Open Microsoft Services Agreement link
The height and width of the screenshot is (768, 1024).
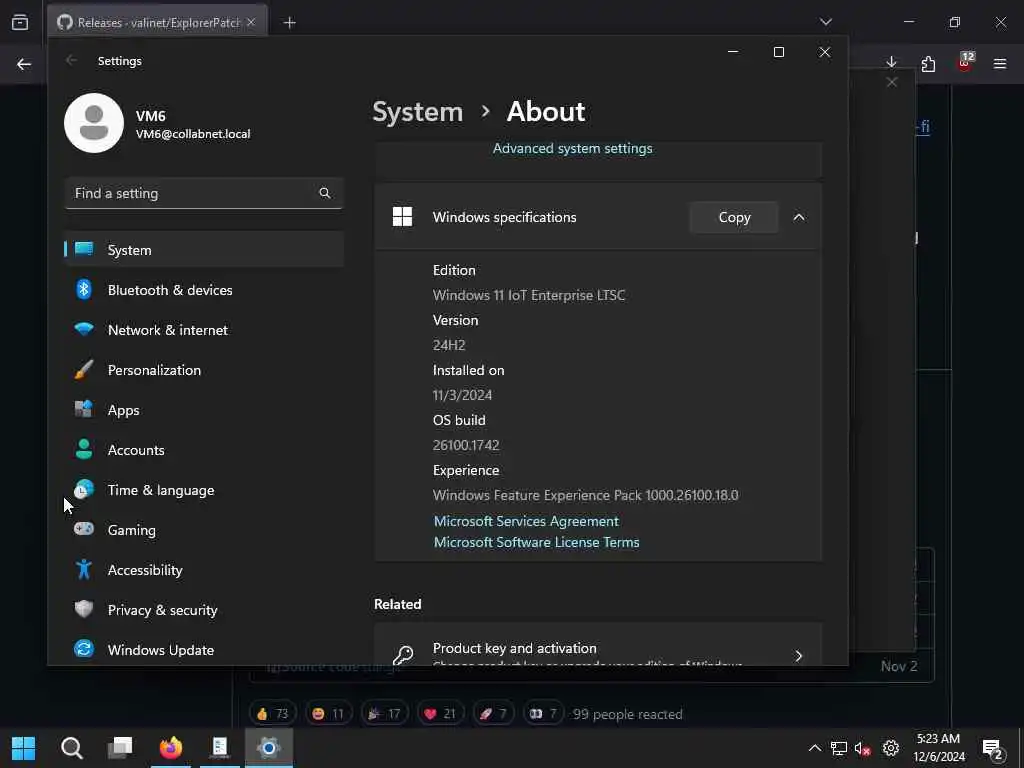(526, 521)
